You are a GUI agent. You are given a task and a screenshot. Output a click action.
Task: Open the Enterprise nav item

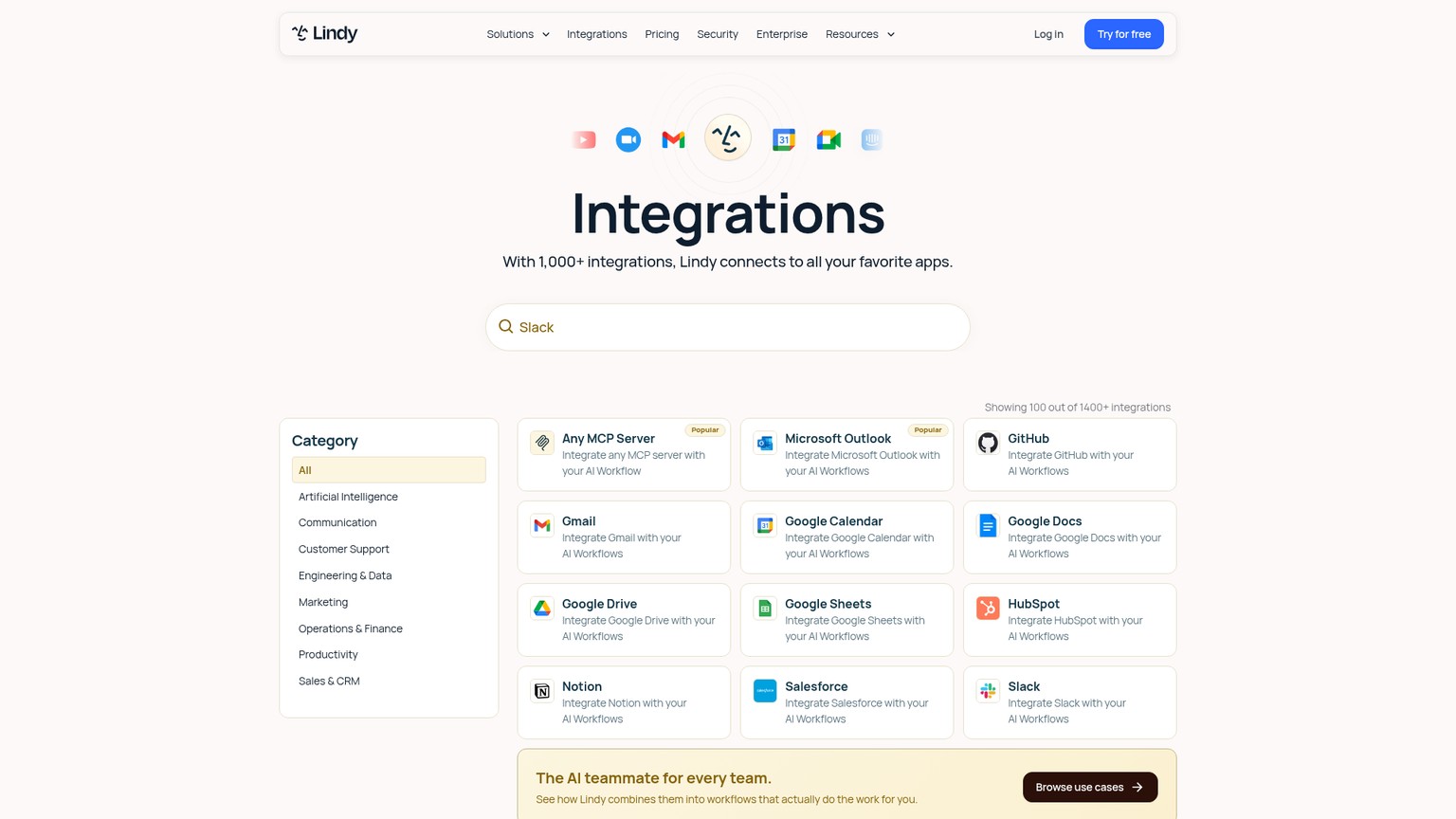[x=782, y=34]
